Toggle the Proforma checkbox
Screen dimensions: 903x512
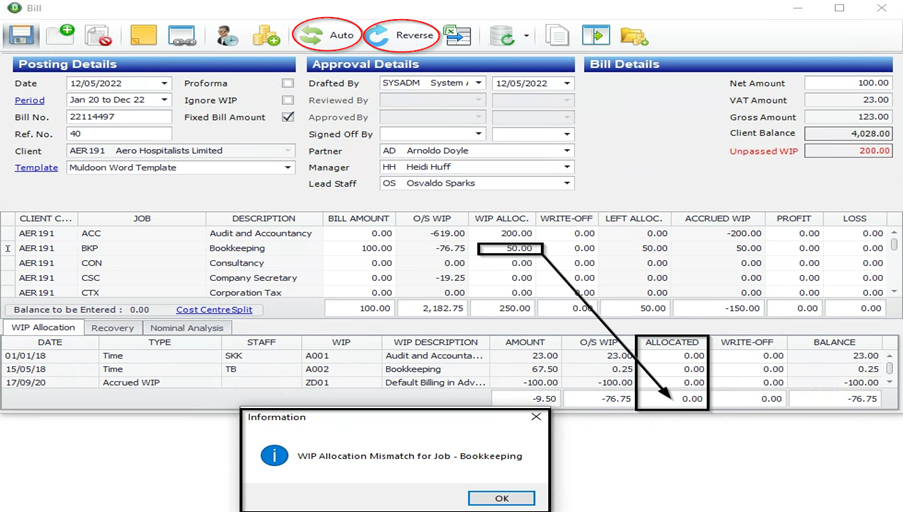(x=288, y=84)
